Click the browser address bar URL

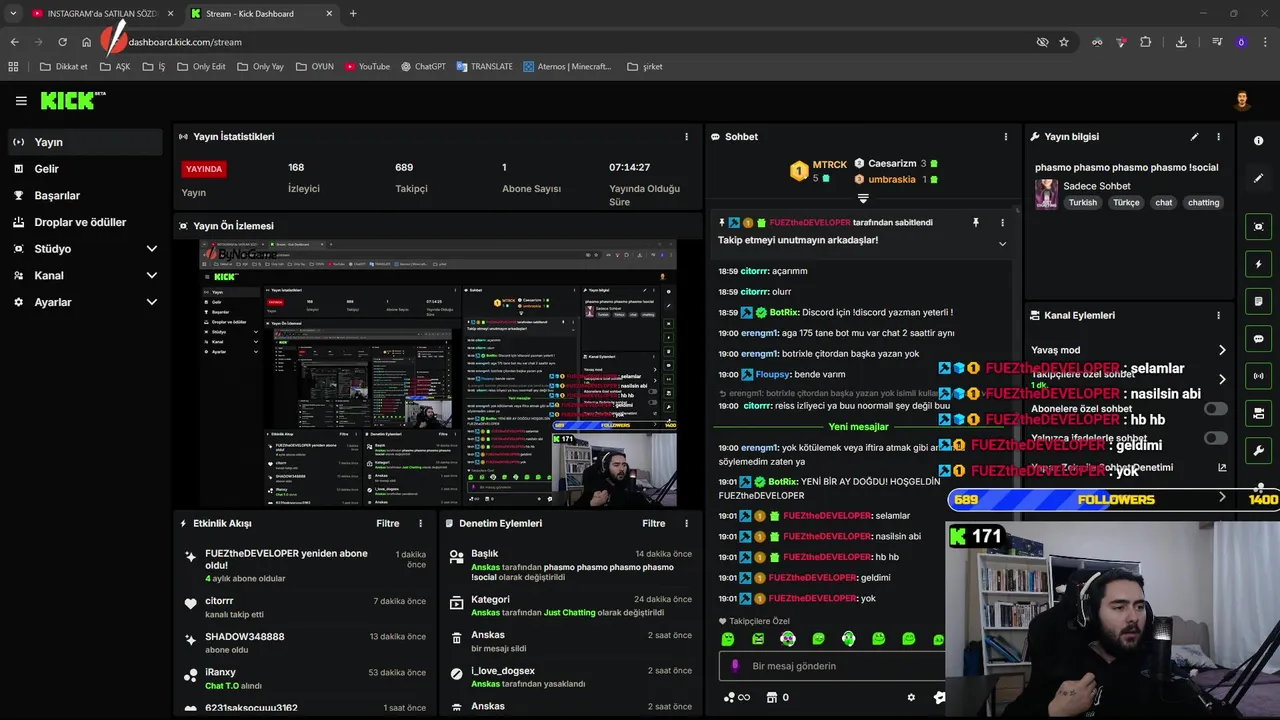tap(185, 42)
